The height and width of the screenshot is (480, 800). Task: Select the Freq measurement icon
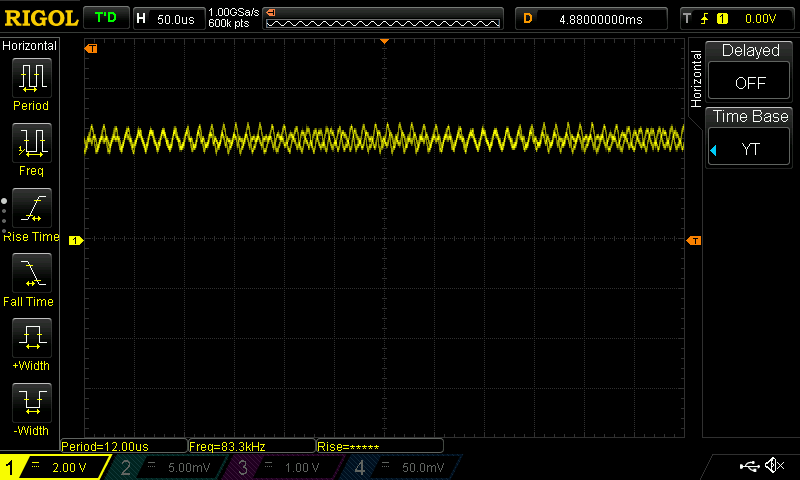coord(32,143)
